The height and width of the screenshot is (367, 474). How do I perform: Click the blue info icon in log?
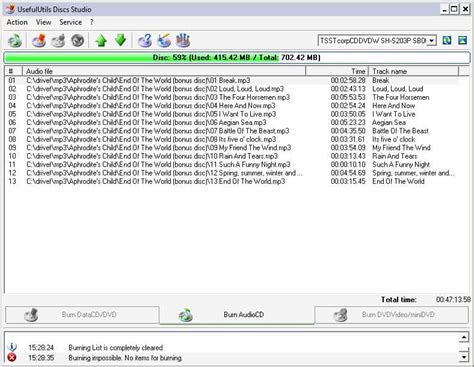pos(12,347)
